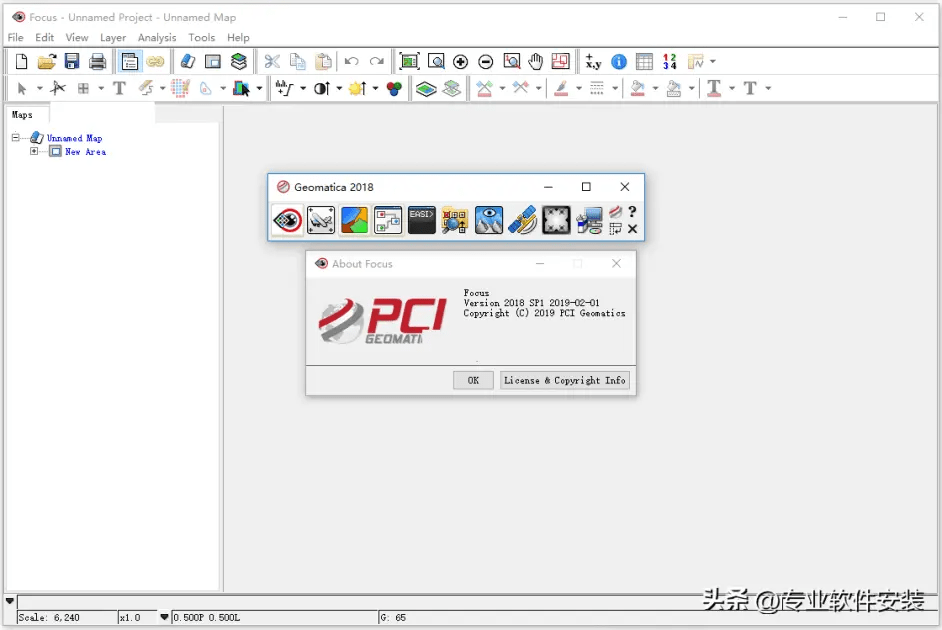Expand the Unnamed Map tree node
942x630 pixels.
[x=16, y=138]
